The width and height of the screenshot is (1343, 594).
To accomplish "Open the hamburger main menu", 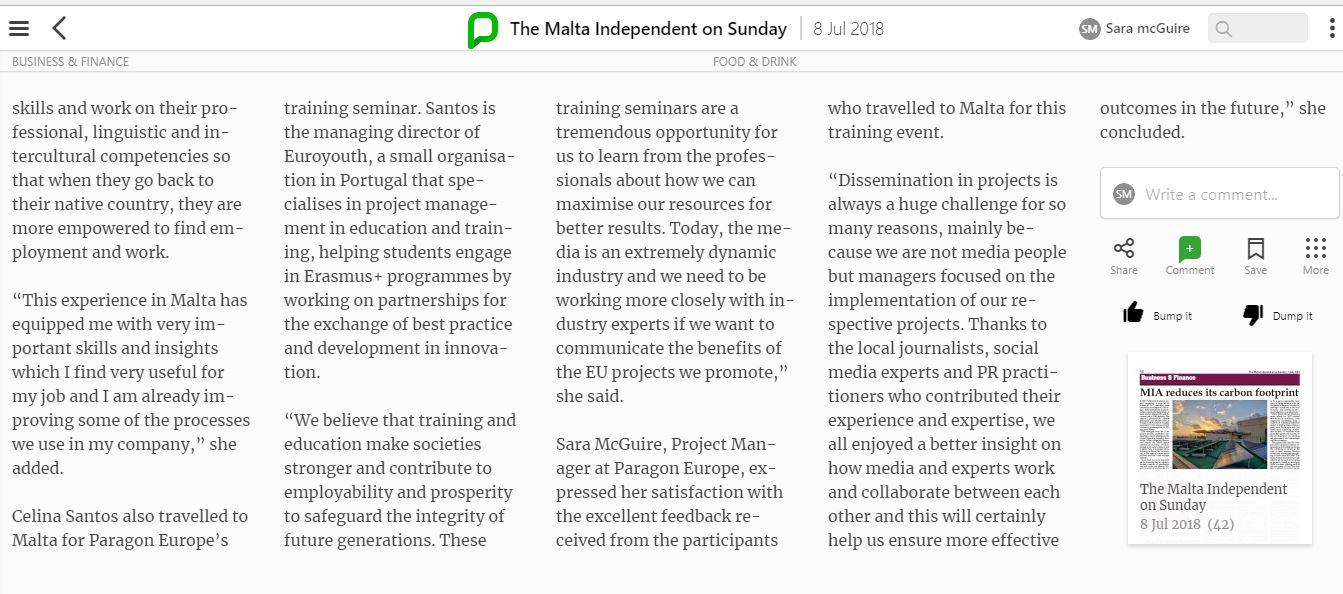I will [19, 28].
